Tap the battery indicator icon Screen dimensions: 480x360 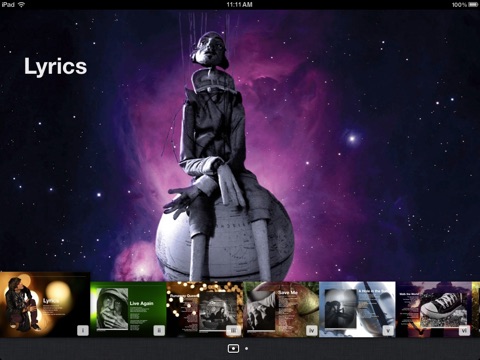point(473,4)
